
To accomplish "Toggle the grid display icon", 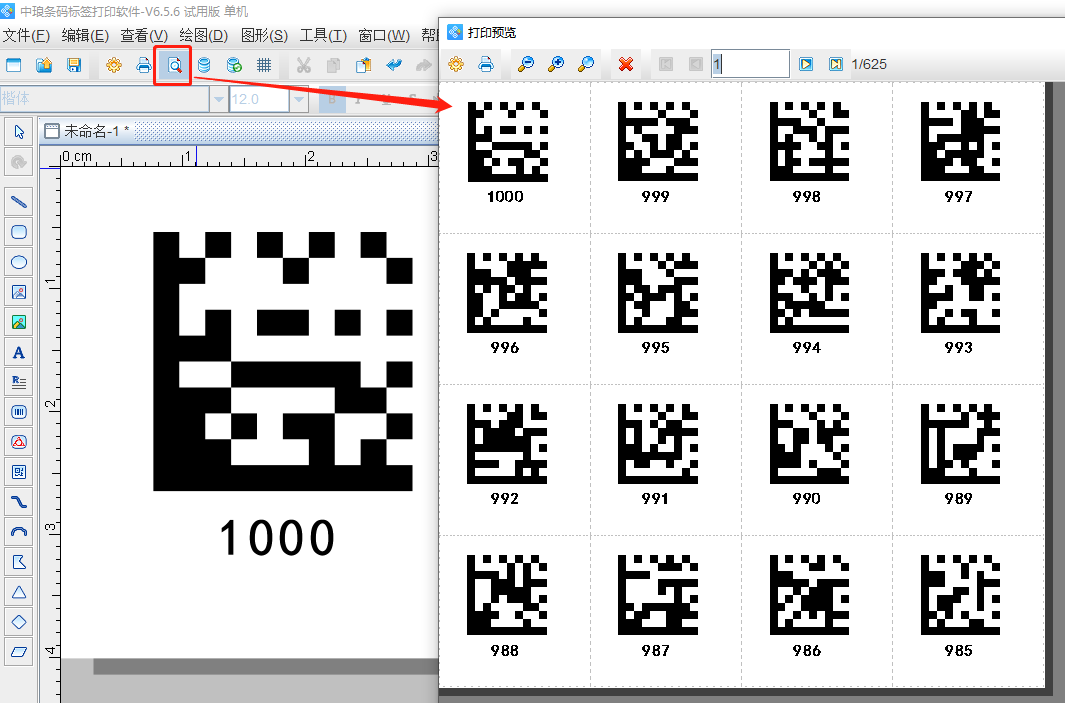I will [264, 66].
